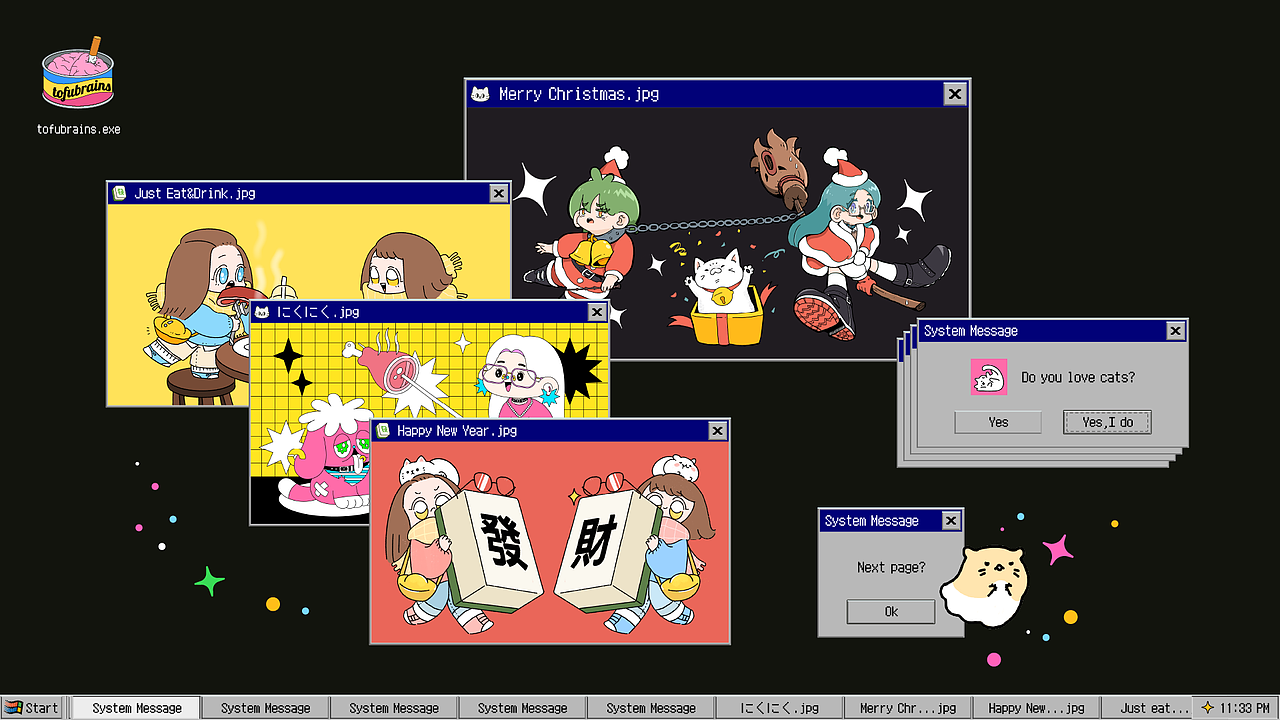This screenshot has height=720, width=1280.
Task: Click the mahjong tiles picture in Happy New Year.jpg
Action: click(549, 541)
